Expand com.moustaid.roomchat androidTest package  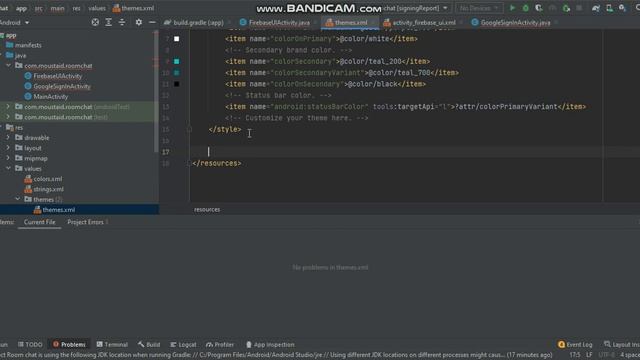[8, 107]
